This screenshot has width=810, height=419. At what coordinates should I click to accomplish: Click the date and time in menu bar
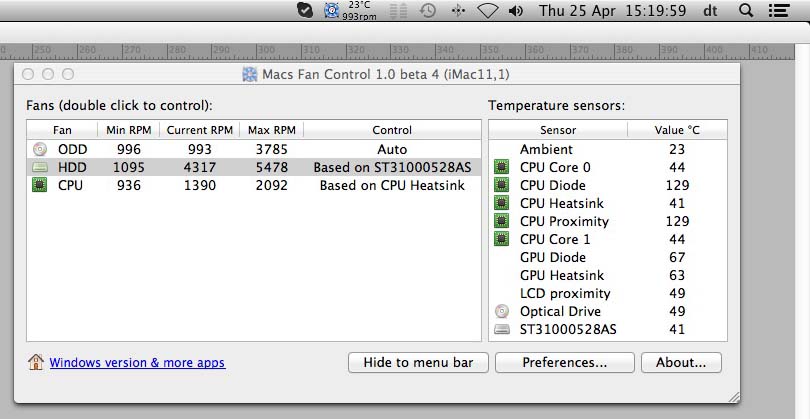[x=613, y=10]
